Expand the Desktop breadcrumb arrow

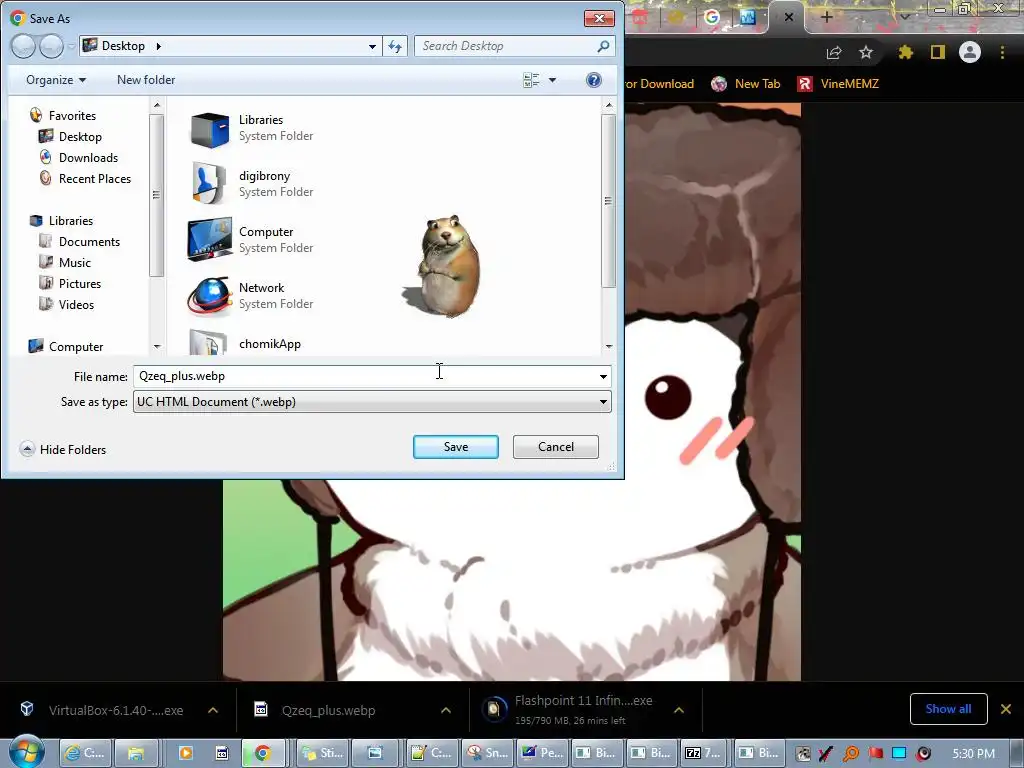[x=158, y=46]
